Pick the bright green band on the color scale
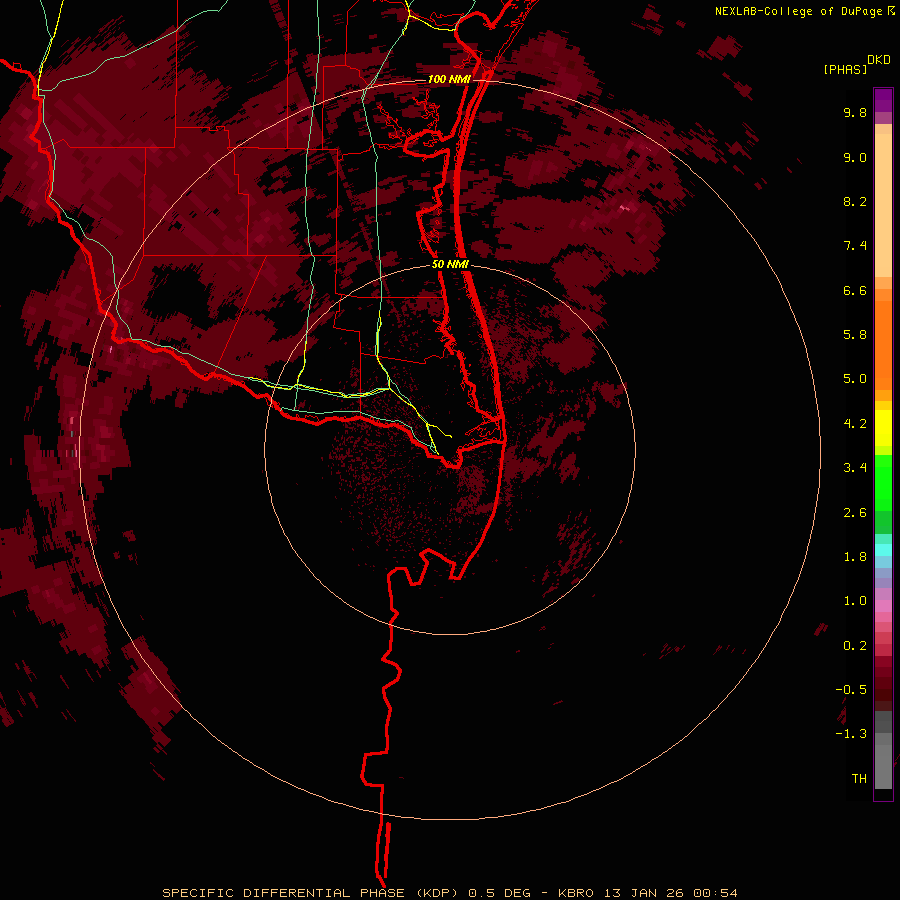The image size is (900, 900). (x=883, y=483)
